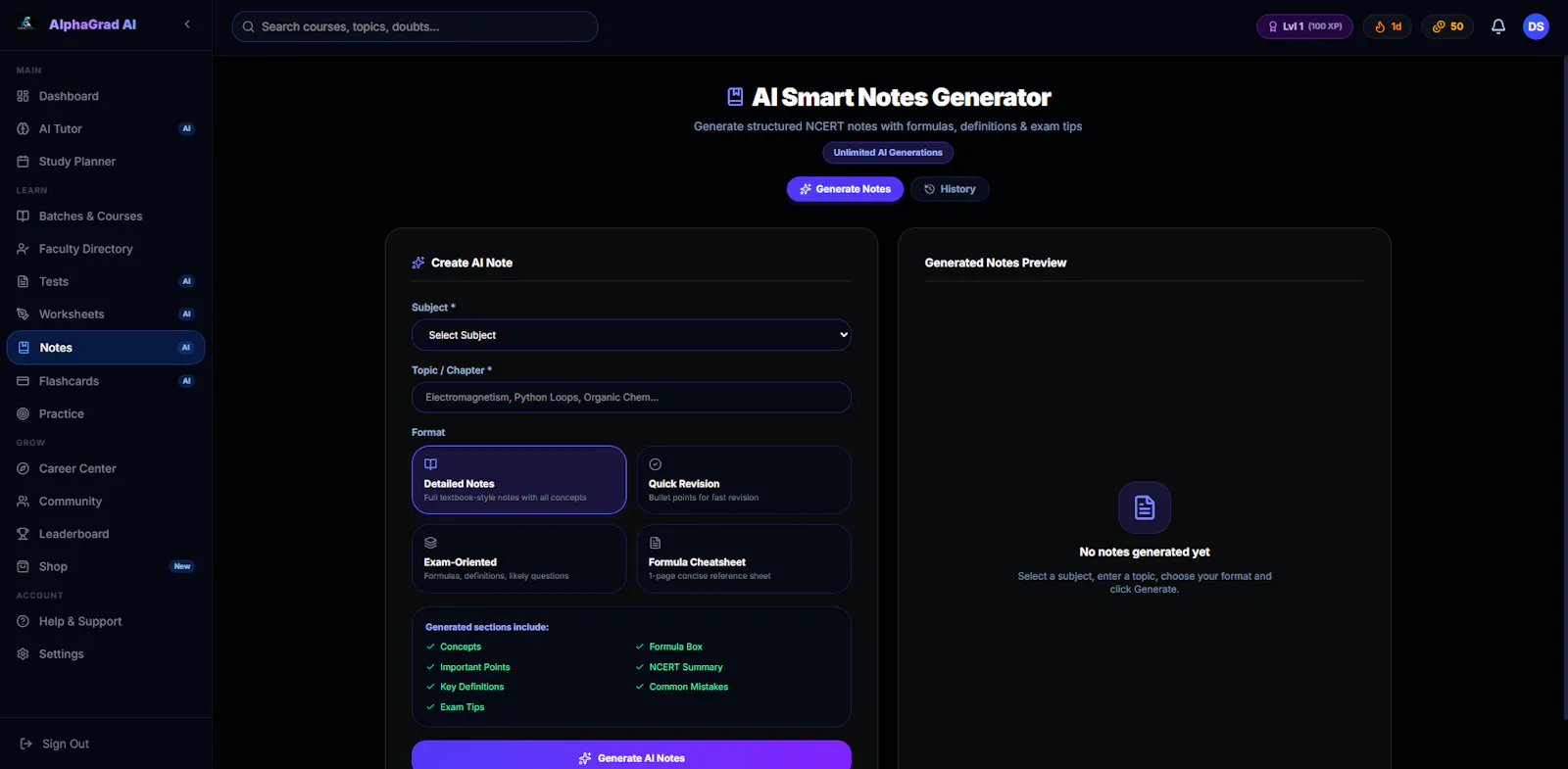
Task: Click the Unlimited AI Generations badge
Action: (x=888, y=153)
